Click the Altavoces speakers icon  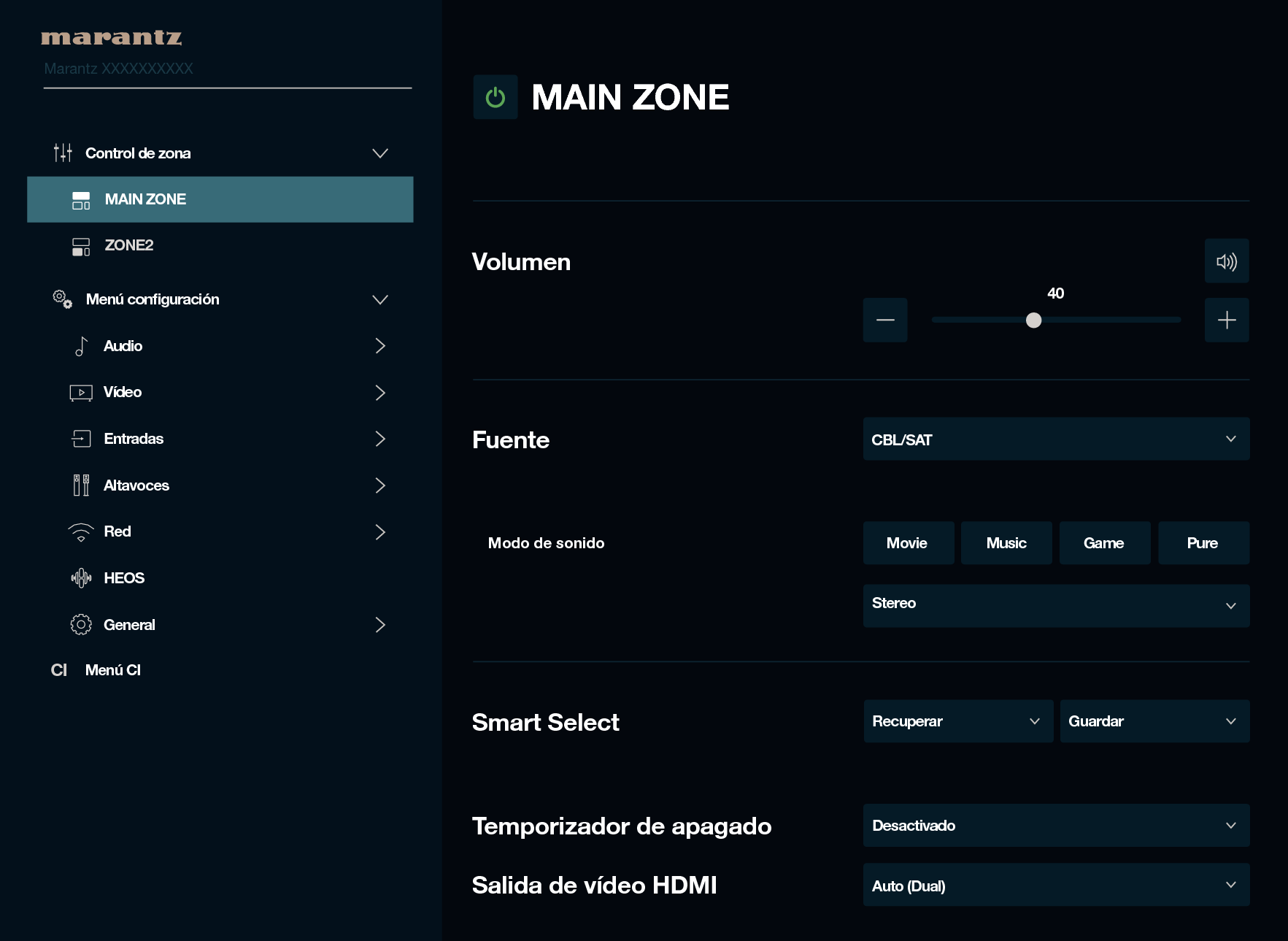[81, 485]
